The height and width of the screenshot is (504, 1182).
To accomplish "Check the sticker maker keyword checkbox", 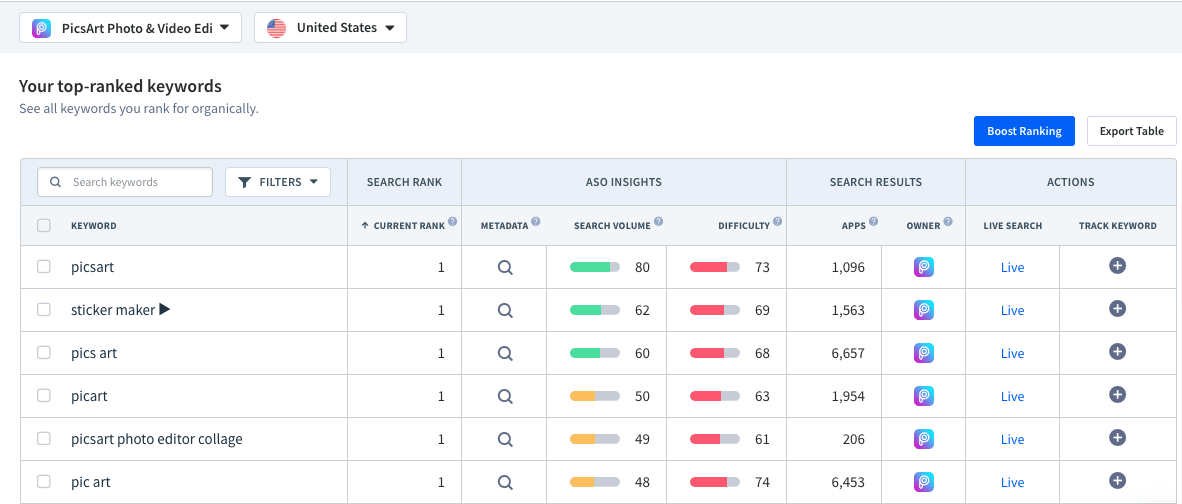I will pyautogui.click(x=44, y=310).
